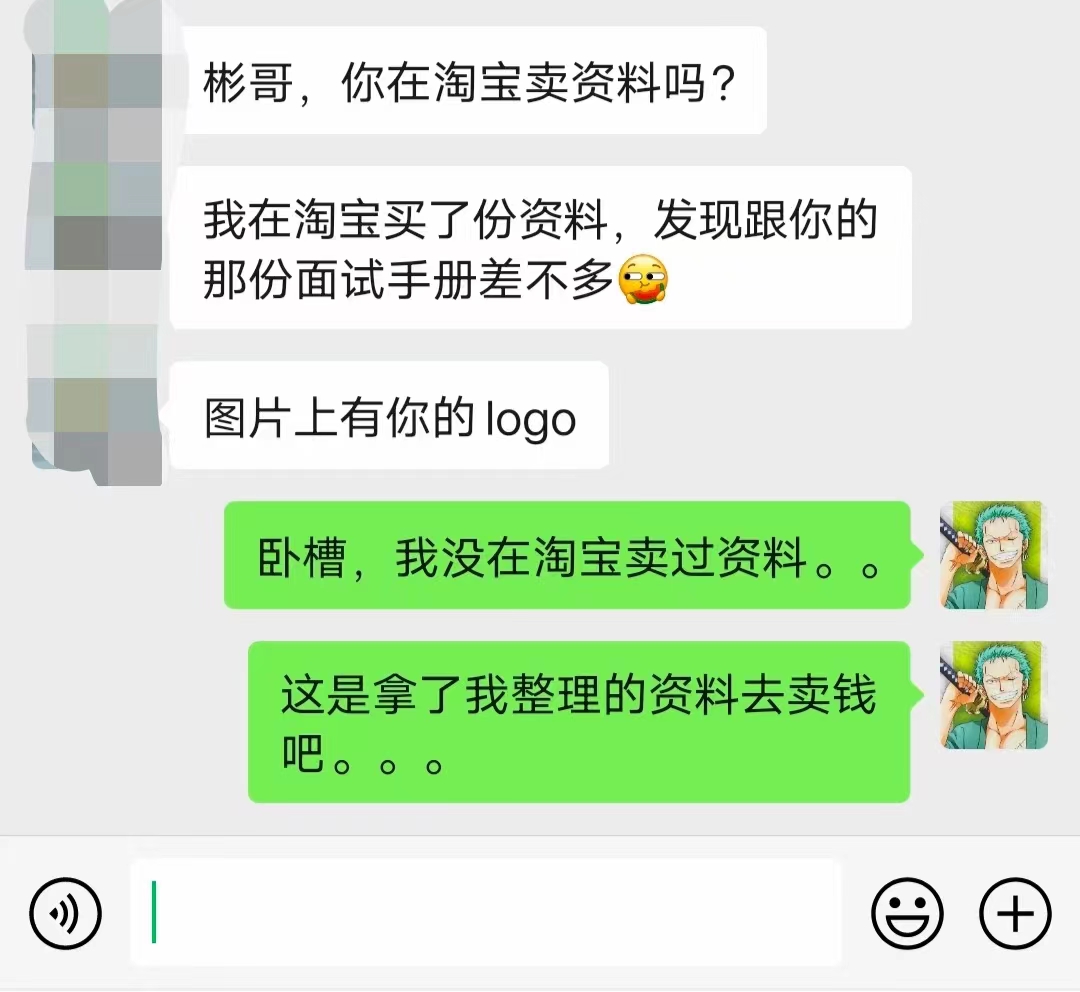1080x992 pixels.
Task: Select the 我在淘宝买了份资料 message bubble
Action: [541, 248]
